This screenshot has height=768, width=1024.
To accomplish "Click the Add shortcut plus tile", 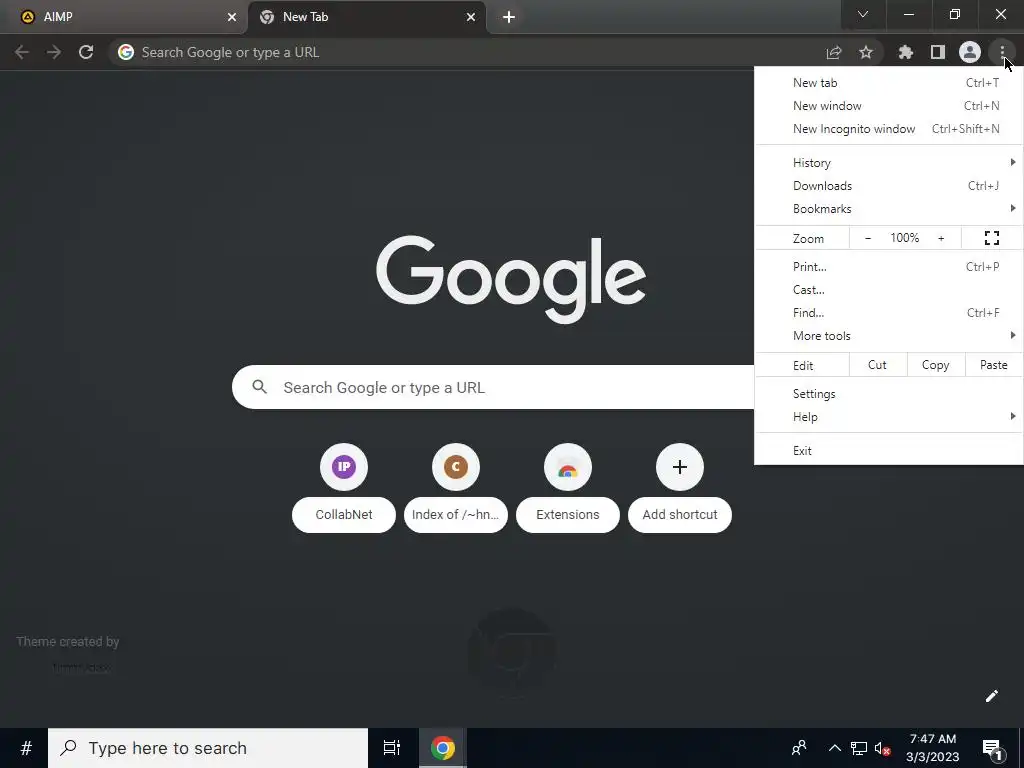I will (x=680, y=488).
